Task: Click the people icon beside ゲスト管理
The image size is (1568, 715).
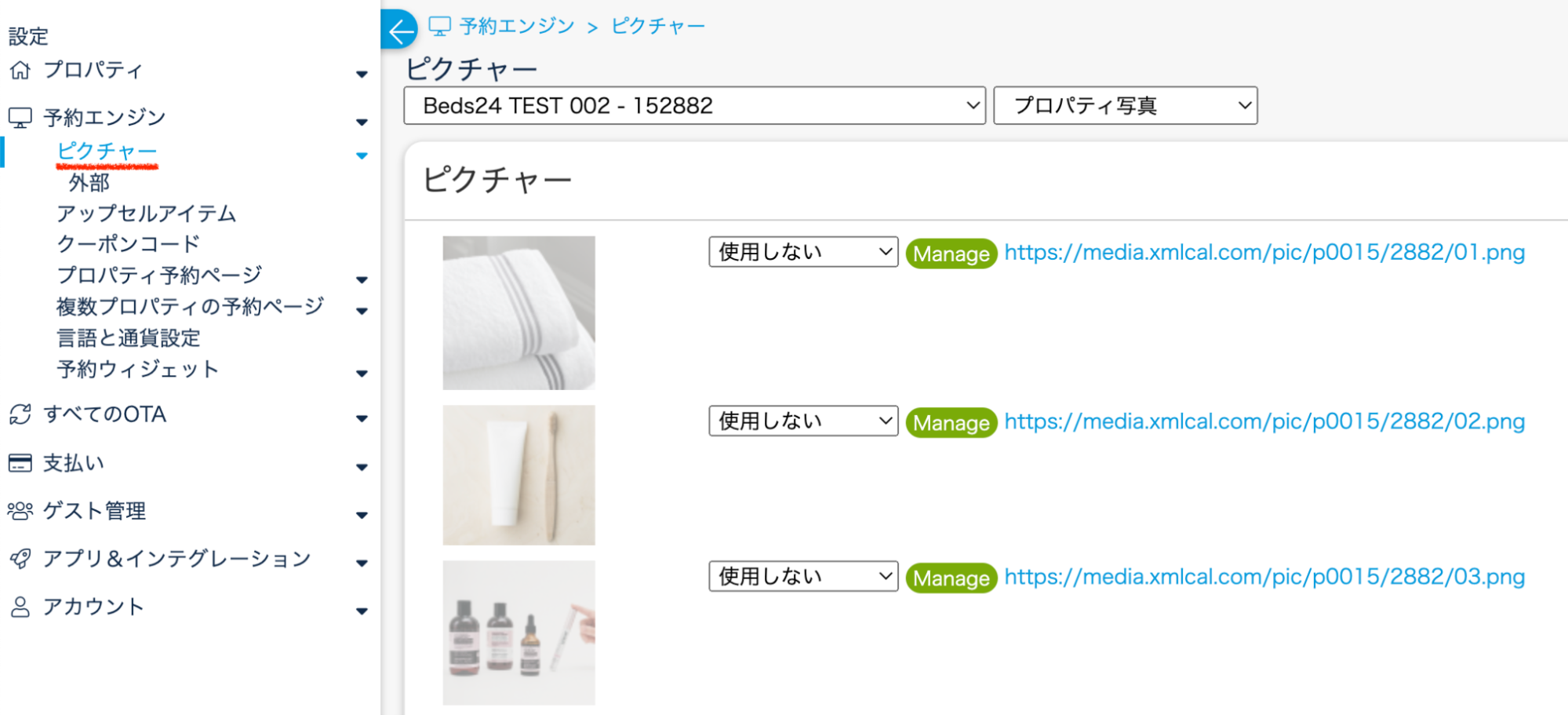Action: tap(20, 511)
